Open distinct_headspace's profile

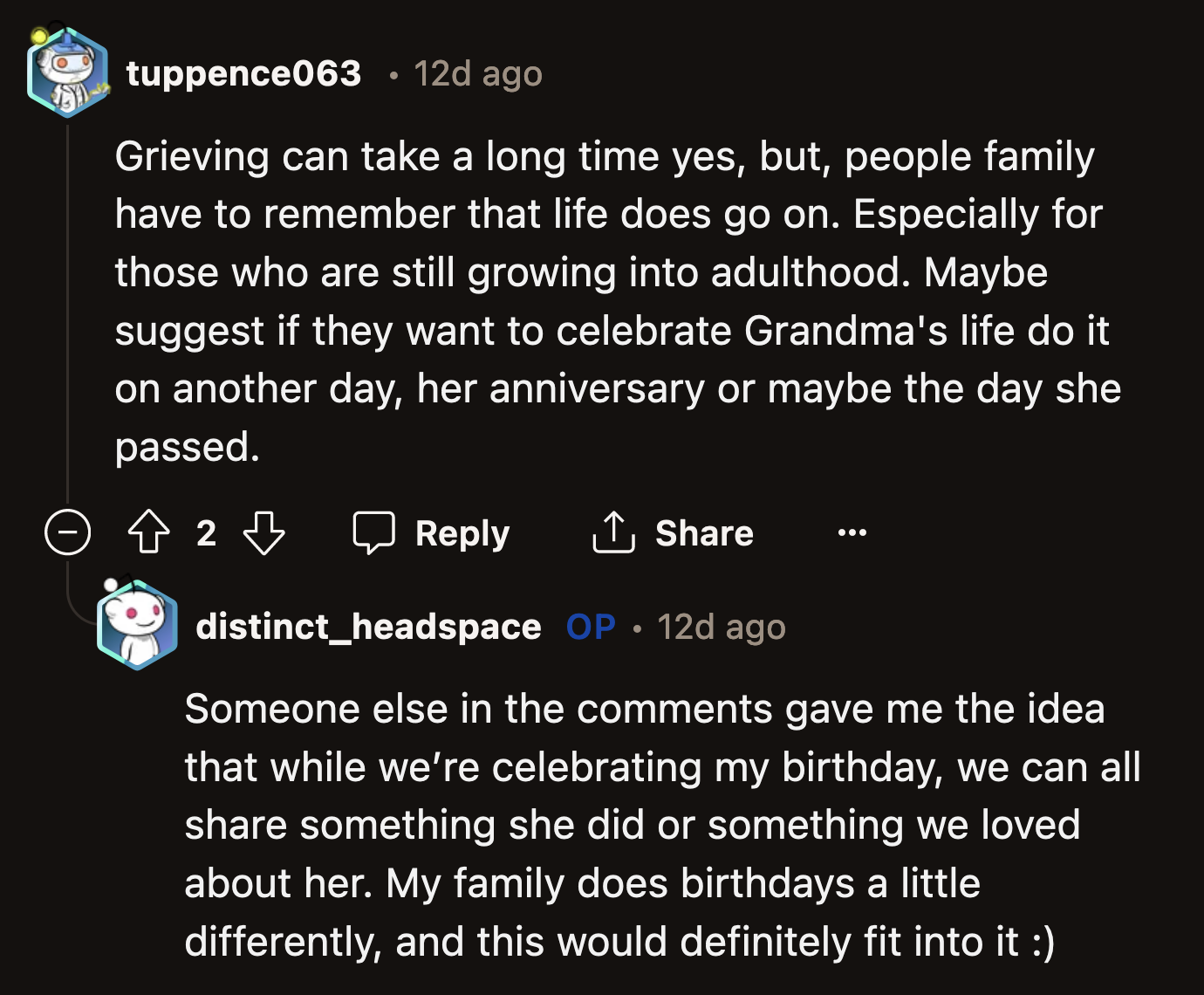click(x=369, y=626)
